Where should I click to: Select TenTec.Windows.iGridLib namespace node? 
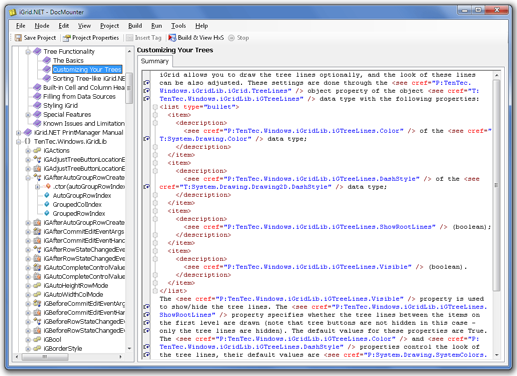[70, 141]
